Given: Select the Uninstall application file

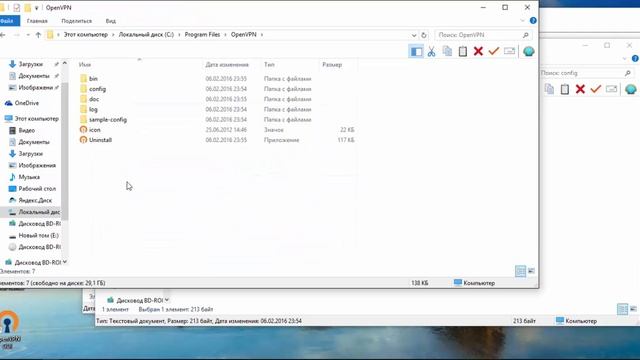Looking at the screenshot, I should click(x=100, y=140).
